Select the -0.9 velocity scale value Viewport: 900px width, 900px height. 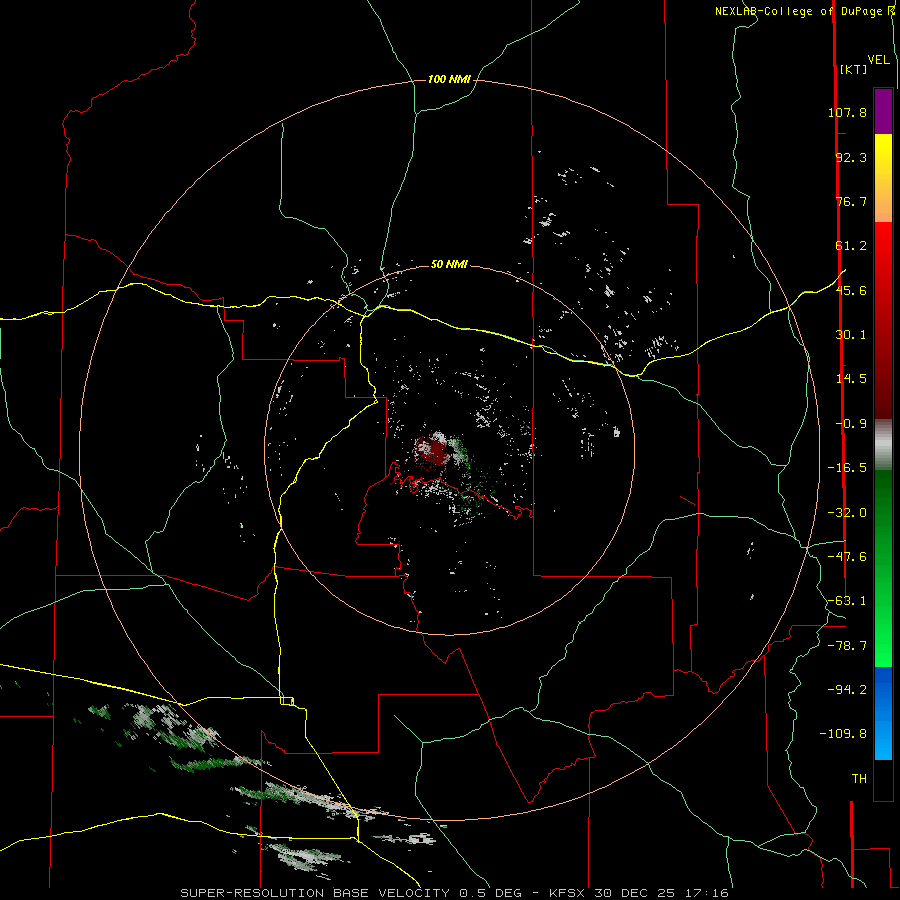[851, 424]
